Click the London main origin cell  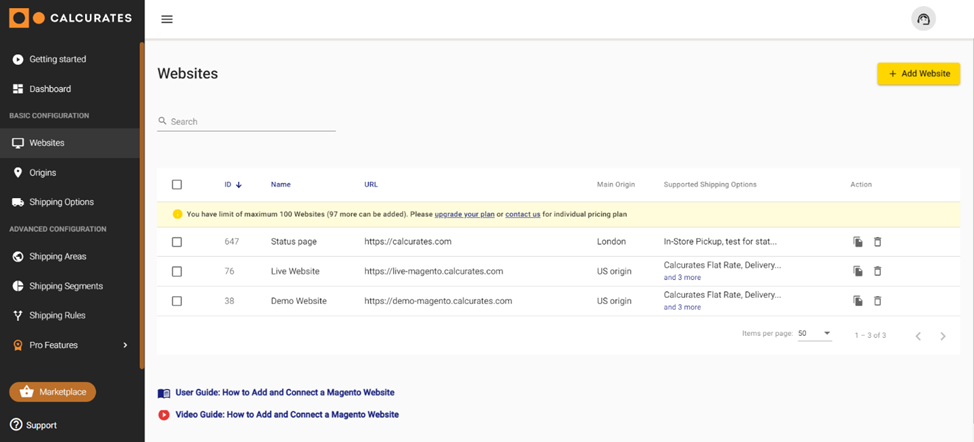611,241
